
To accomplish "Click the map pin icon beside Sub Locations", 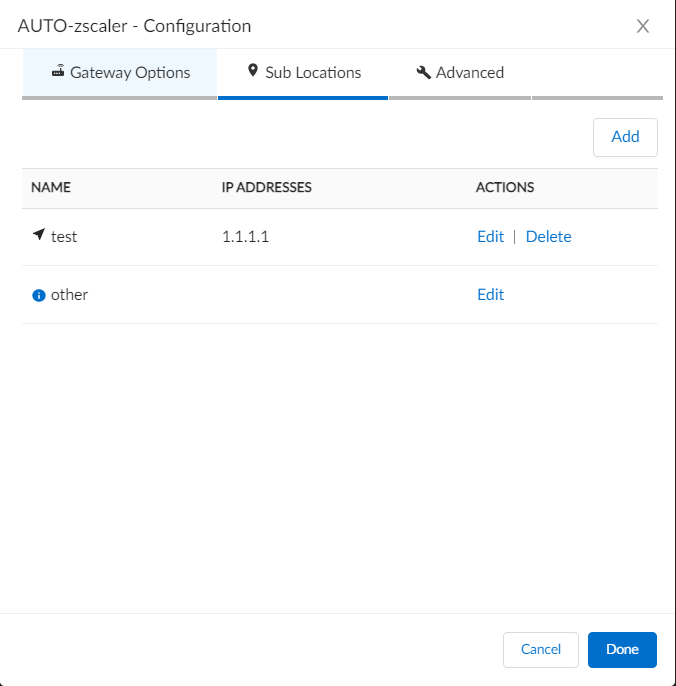I will tap(253, 72).
